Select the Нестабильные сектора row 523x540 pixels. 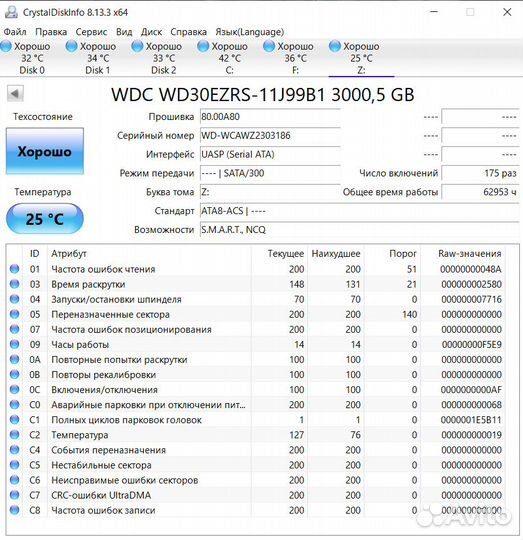[256, 465]
